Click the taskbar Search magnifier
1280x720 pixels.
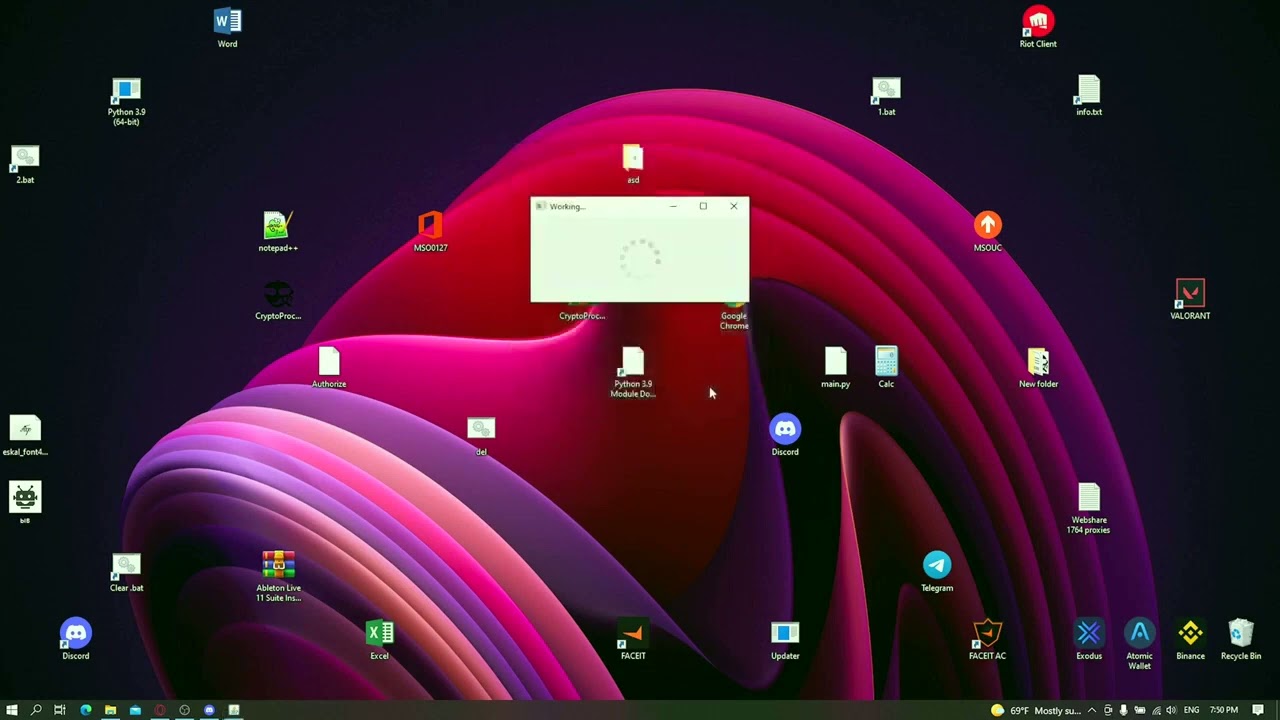coord(36,710)
